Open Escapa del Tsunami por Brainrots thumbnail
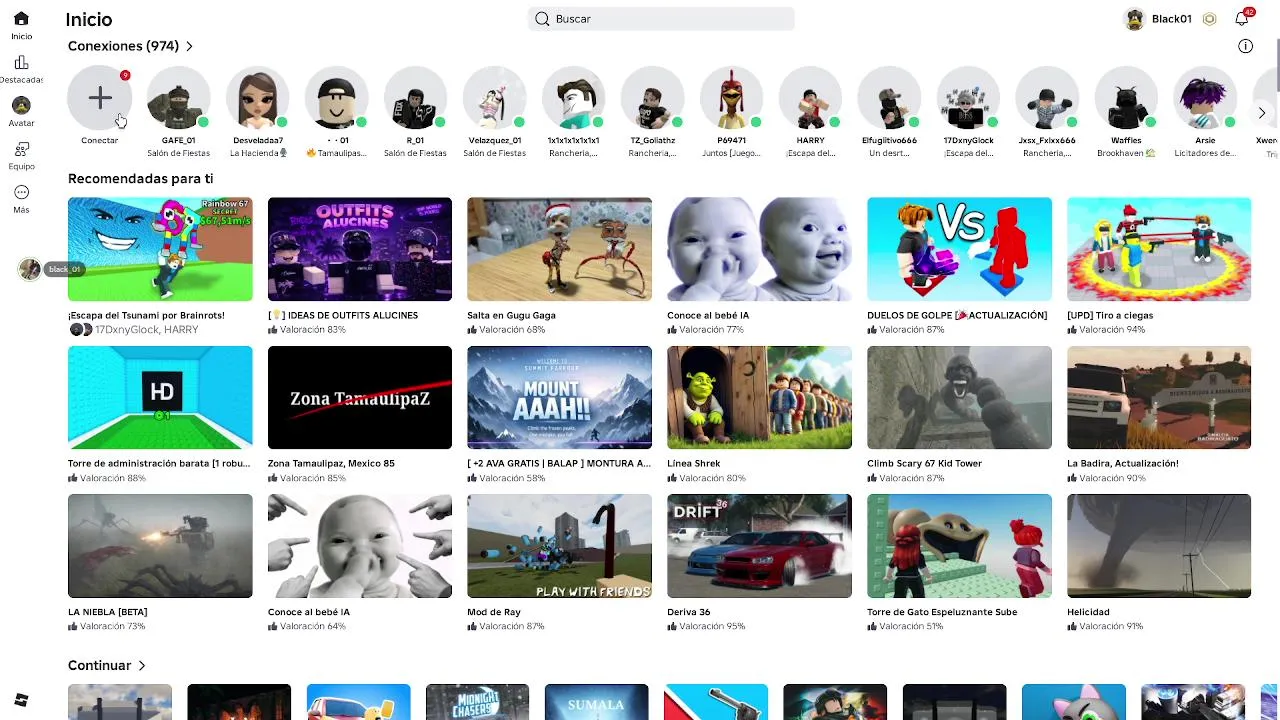This screenshot has height=720, width=1280. (x=160, y=249)
